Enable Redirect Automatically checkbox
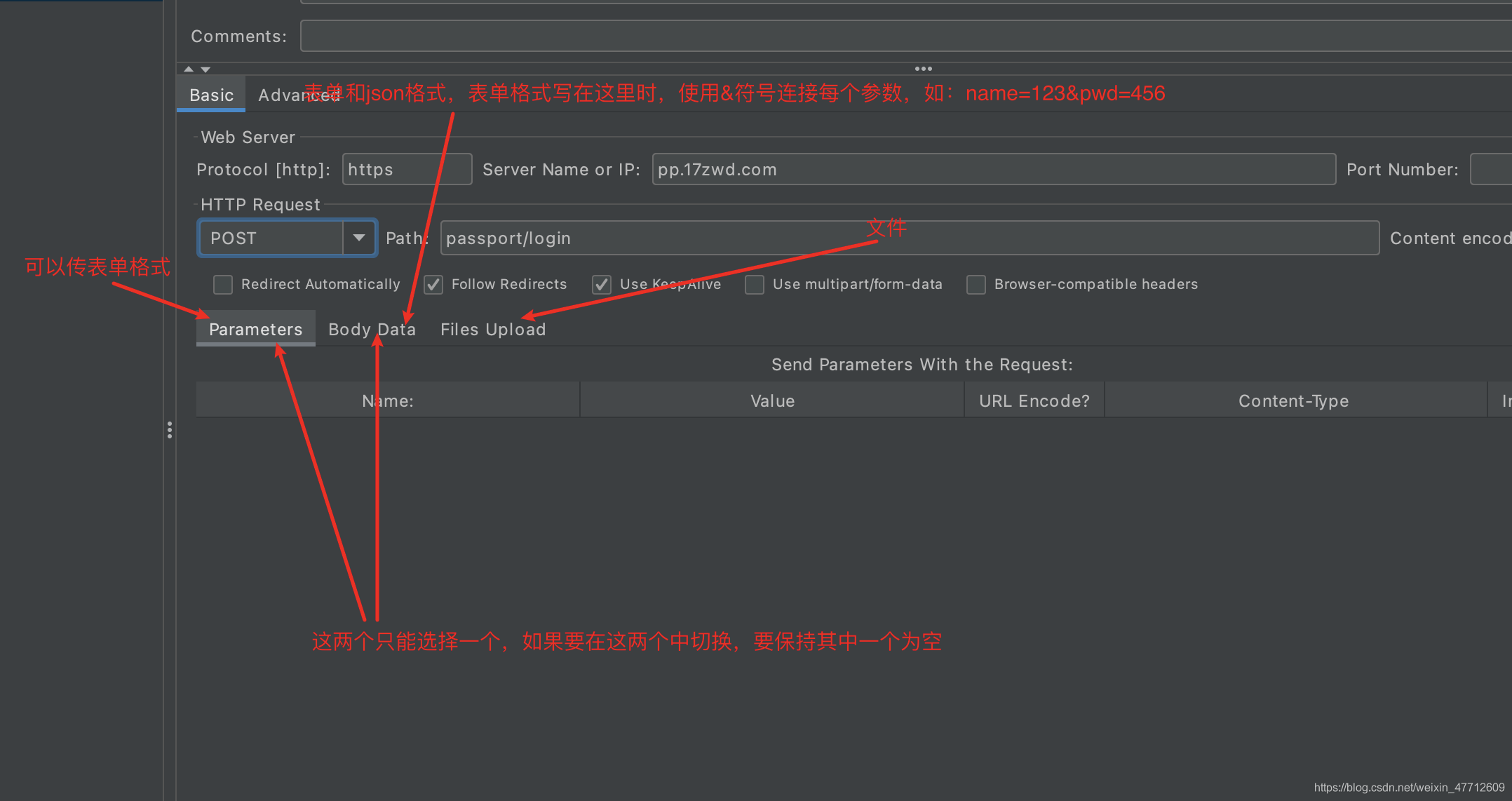The height and width of the screenshot is (801, 1512). pyautogui.click(x=223, y=285)
